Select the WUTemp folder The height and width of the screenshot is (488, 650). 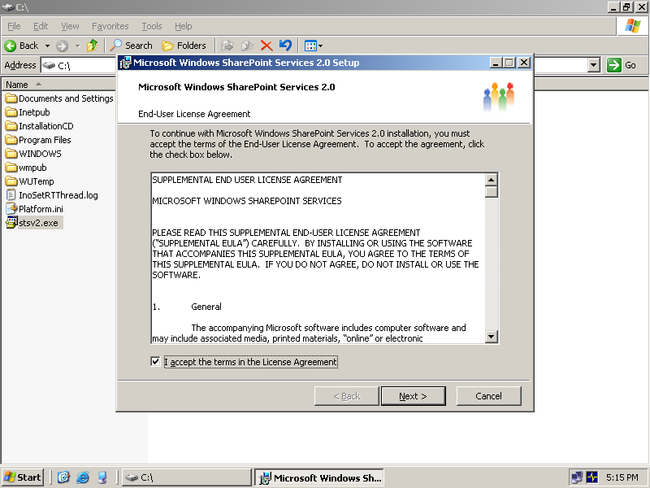[30, 181]
